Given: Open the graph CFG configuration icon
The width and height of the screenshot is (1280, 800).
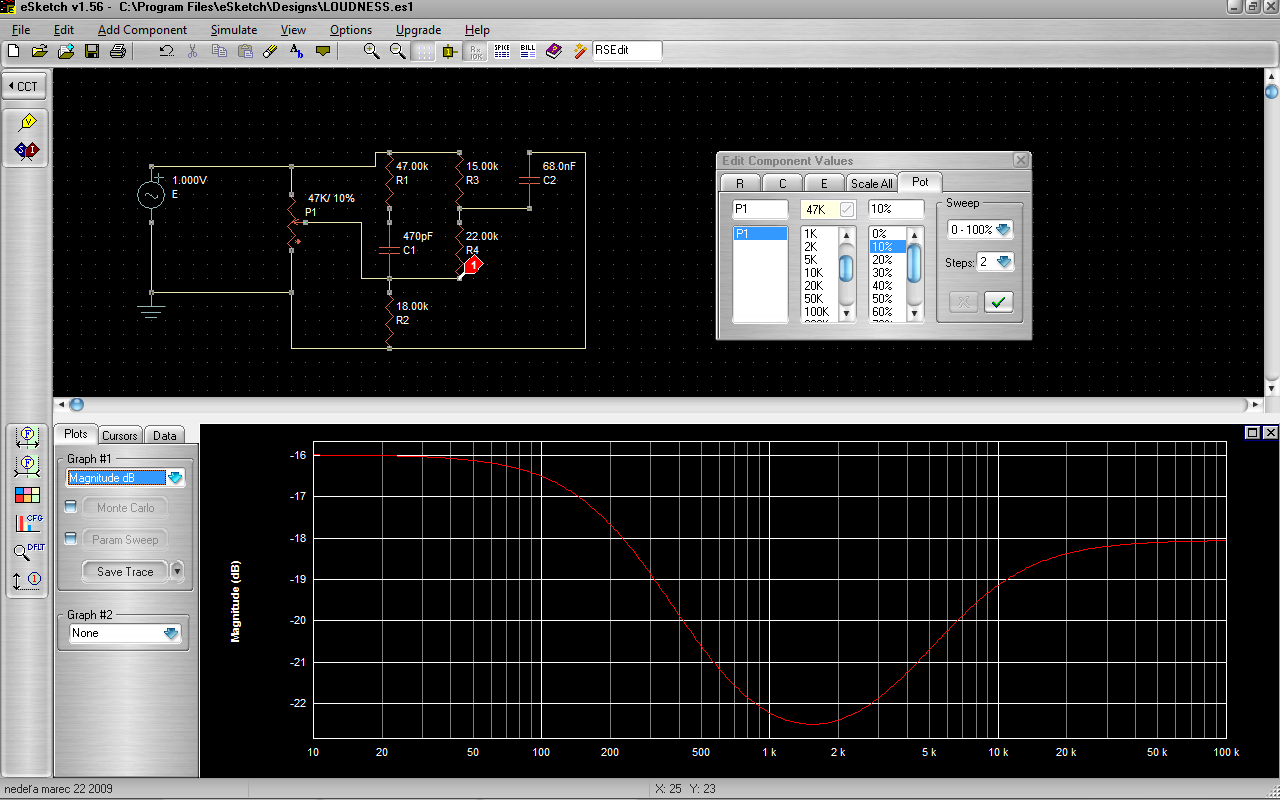Looking at the screenshot, I should 30,522.
